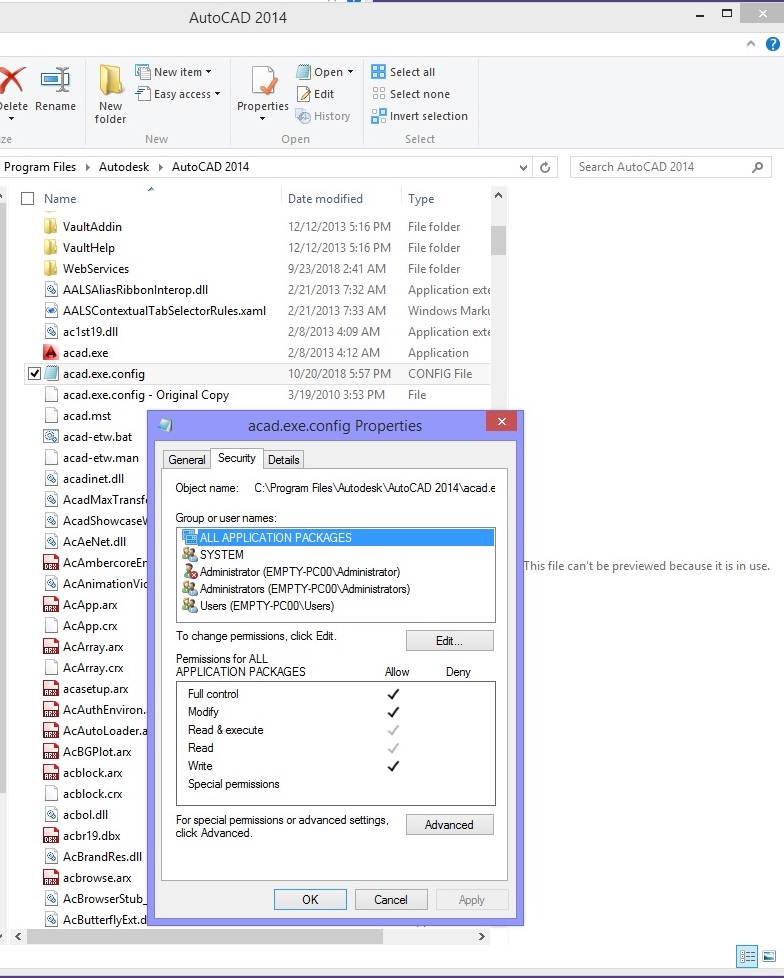Click the file list scroll up arrow
This screenshot has height=978, width=784.
[498, 195]
